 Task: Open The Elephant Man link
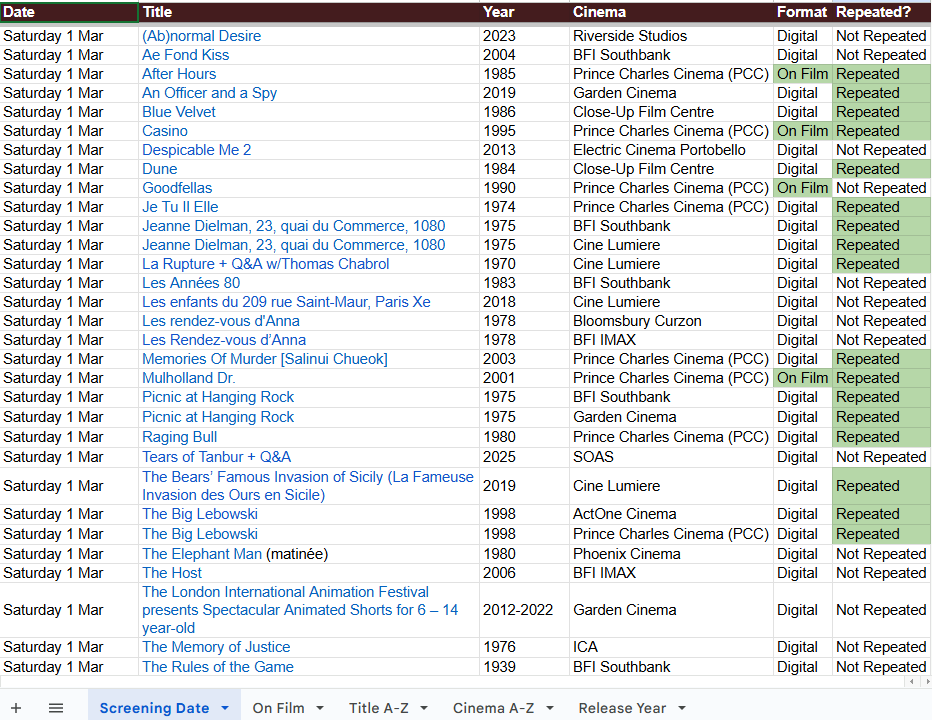click(201, 554)
